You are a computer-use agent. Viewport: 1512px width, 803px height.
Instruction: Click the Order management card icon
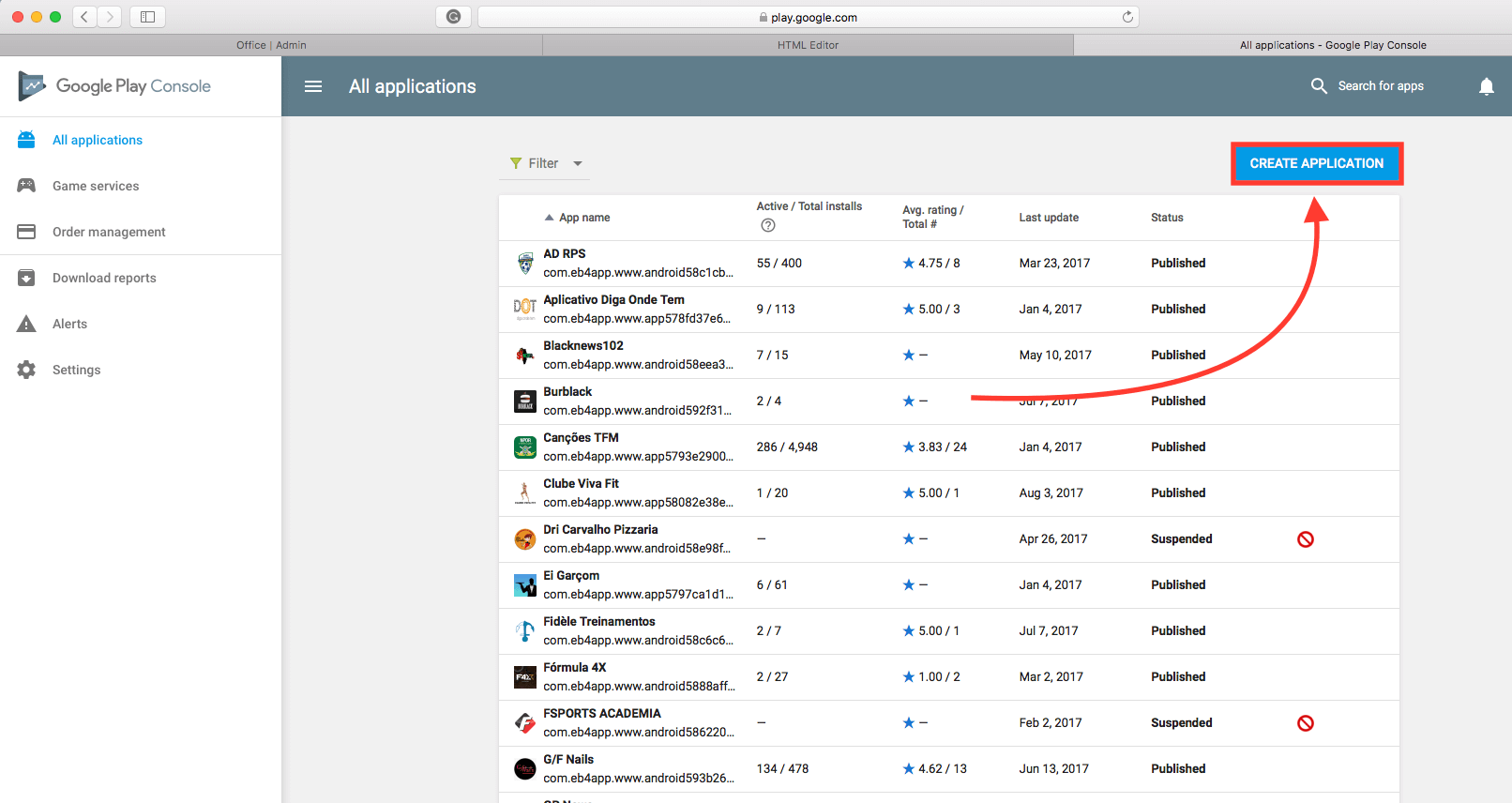(26, 232)
